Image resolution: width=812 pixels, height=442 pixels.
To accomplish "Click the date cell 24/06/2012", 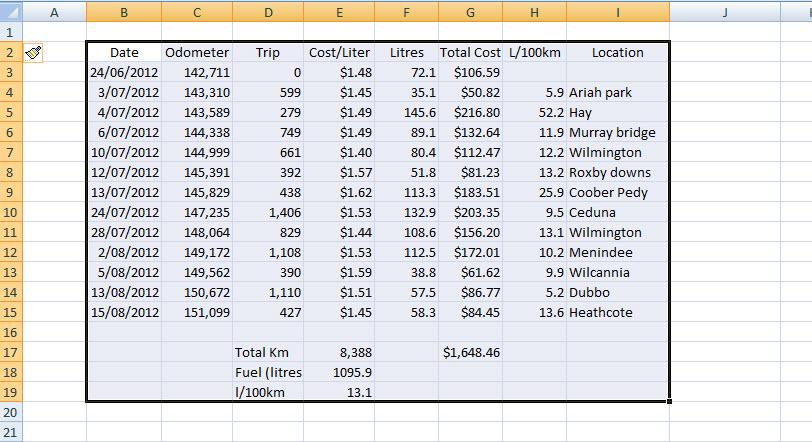I will tap(124, 73).
